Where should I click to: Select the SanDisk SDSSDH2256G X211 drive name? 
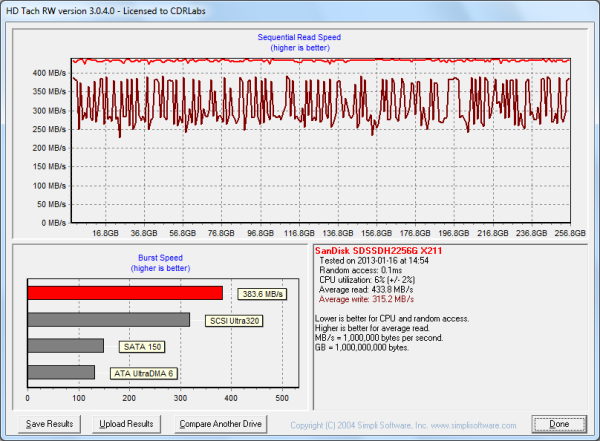point(378,249)
